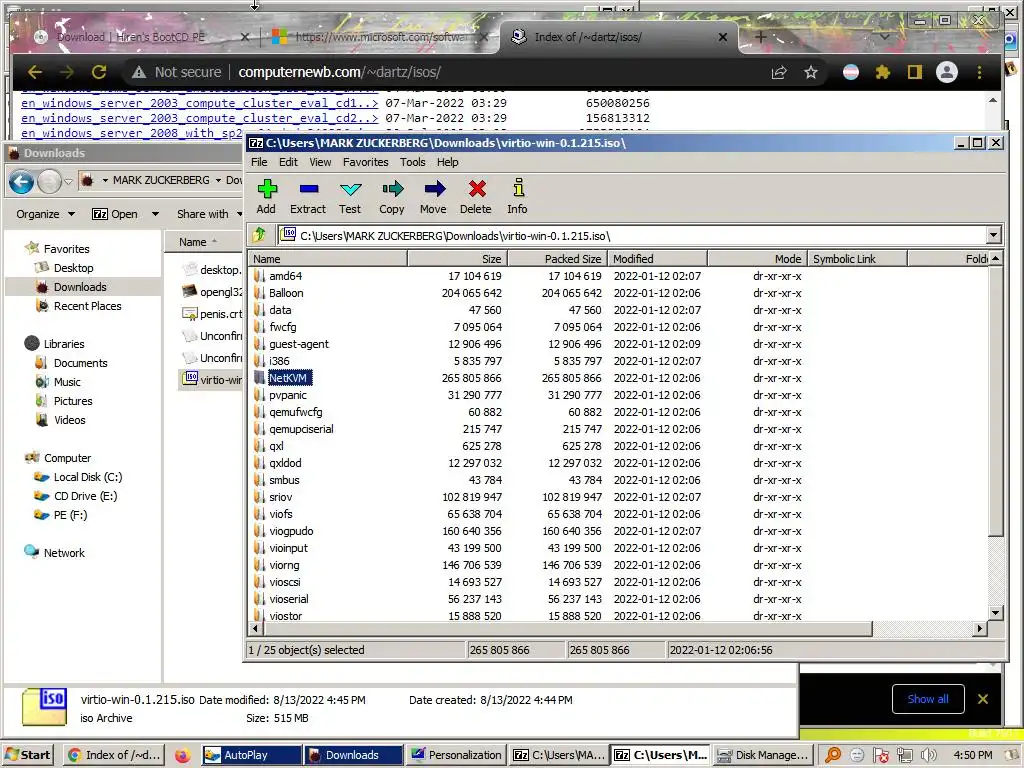Click the 7-Zip horizontal scrollbar
This screenshot has width=1024, height=768.
568,628
